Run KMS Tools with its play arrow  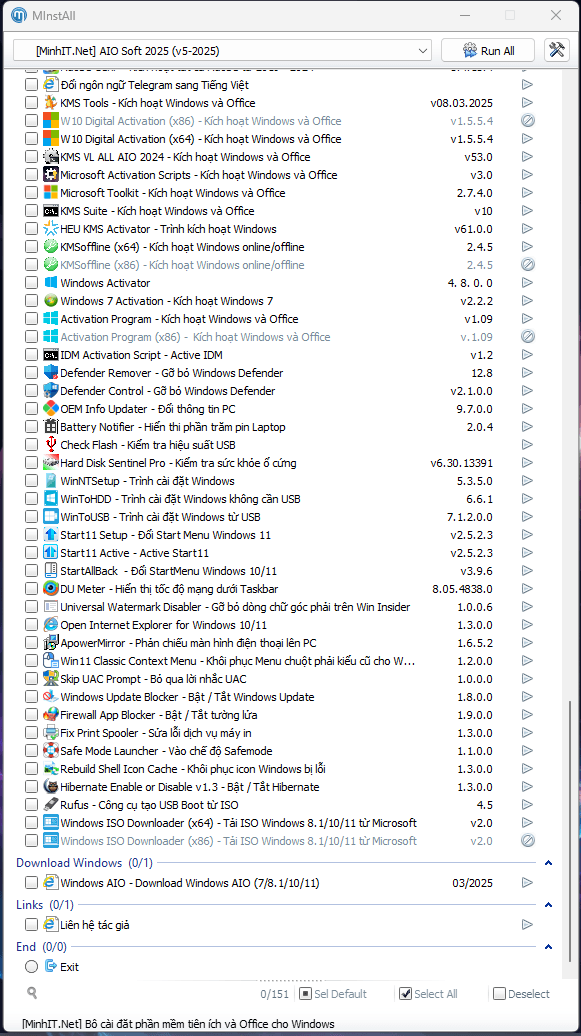pos(527,102)
